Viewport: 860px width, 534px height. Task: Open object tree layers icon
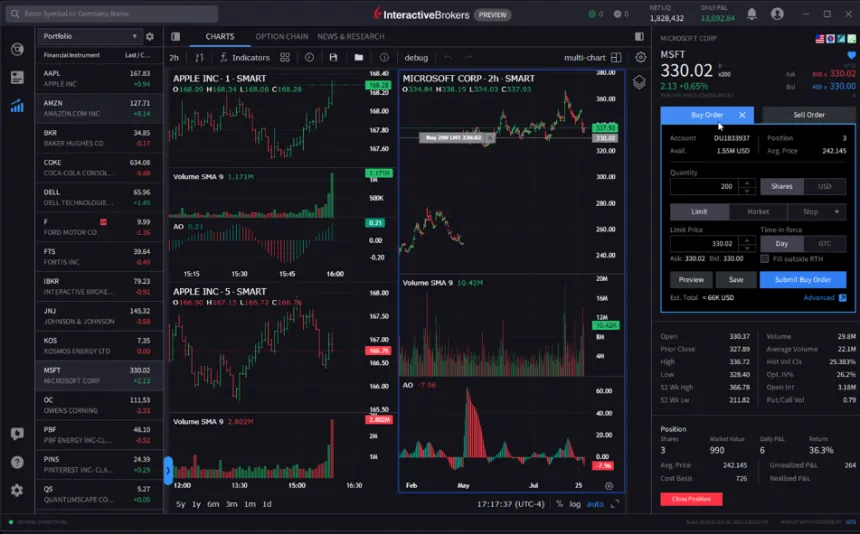click(639, 82)
